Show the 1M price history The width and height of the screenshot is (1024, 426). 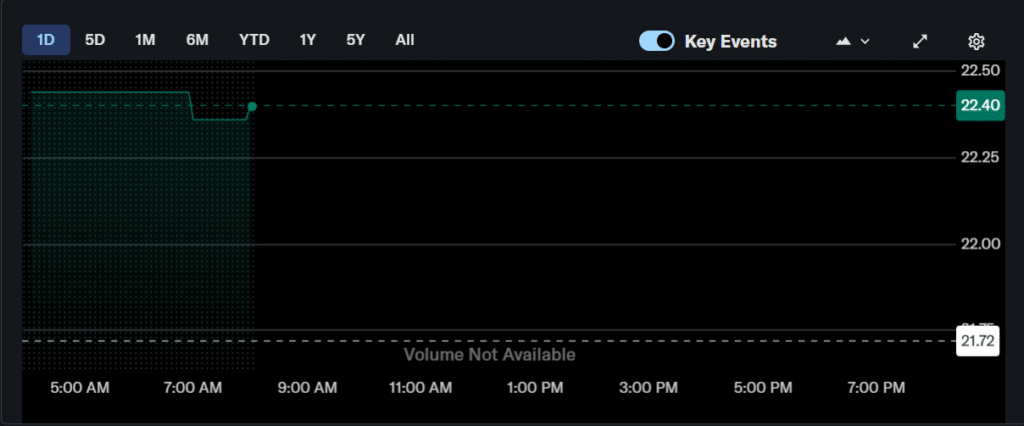(145, 40)
